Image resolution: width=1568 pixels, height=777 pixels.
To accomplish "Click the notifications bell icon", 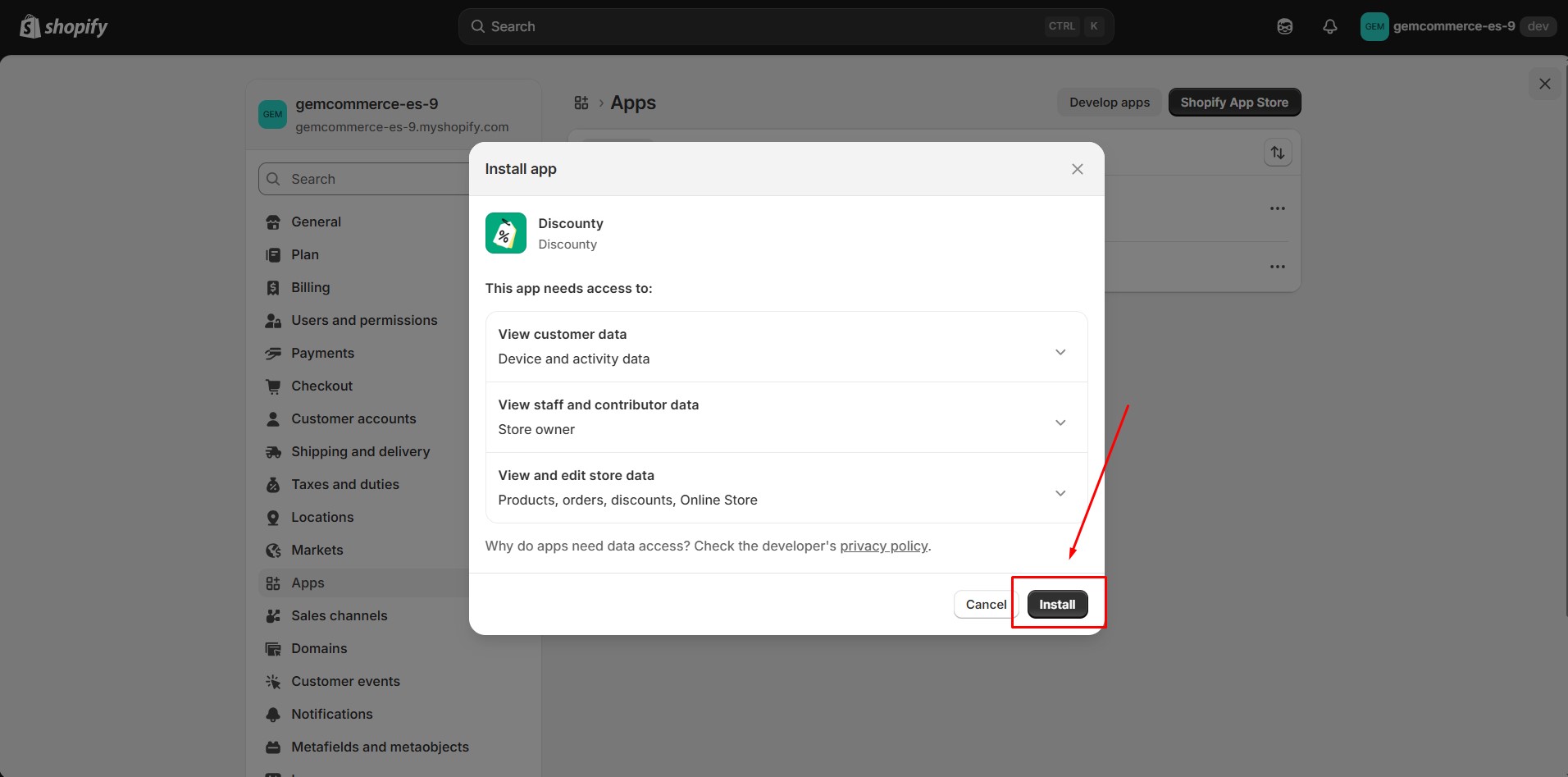I will (x=1329, y=25).
